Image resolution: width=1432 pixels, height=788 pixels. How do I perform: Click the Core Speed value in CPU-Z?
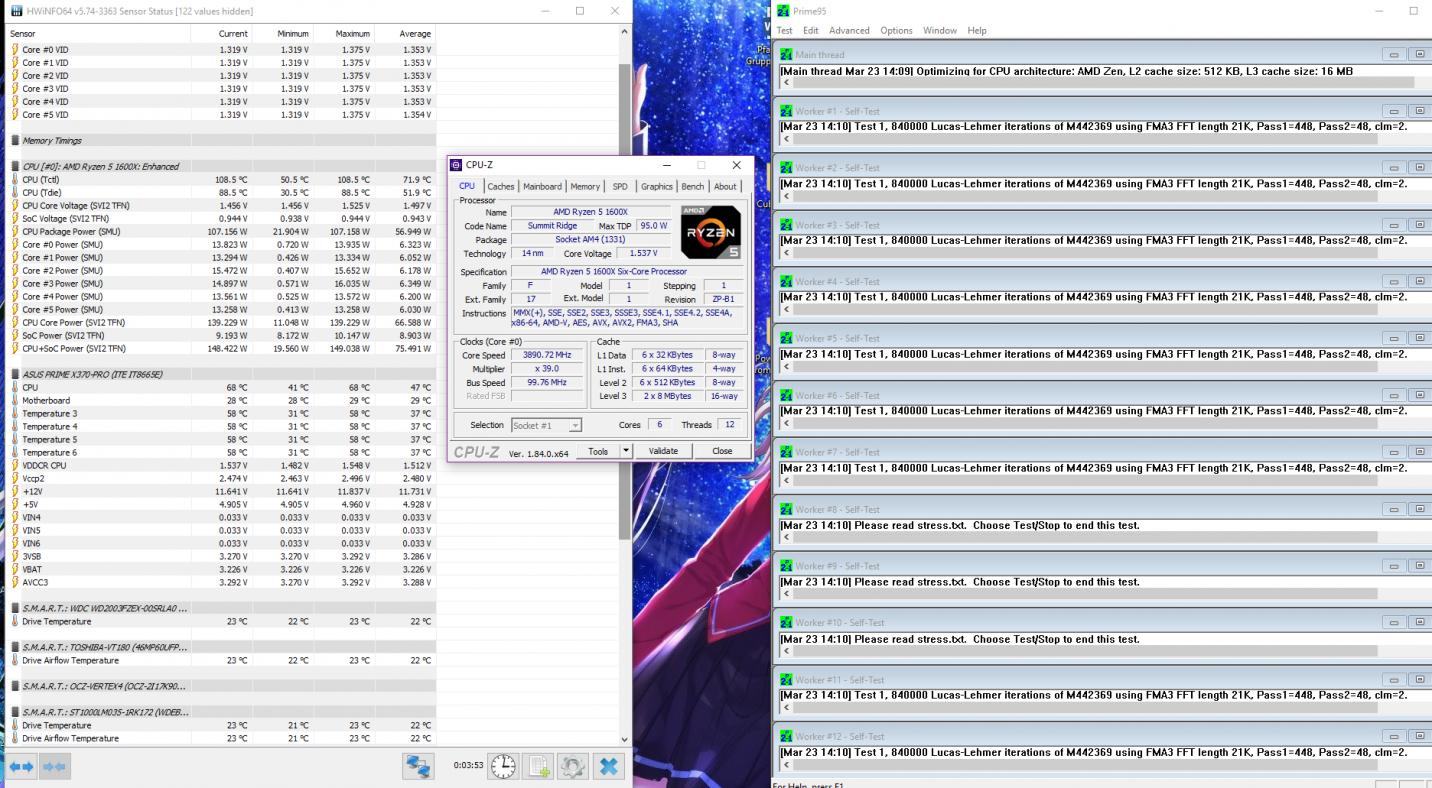point(547,355)
